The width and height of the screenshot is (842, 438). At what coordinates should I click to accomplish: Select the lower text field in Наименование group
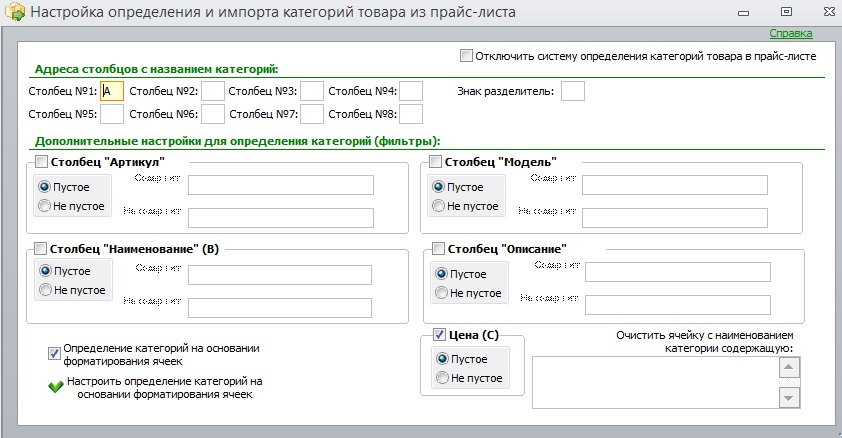[280, 308]
